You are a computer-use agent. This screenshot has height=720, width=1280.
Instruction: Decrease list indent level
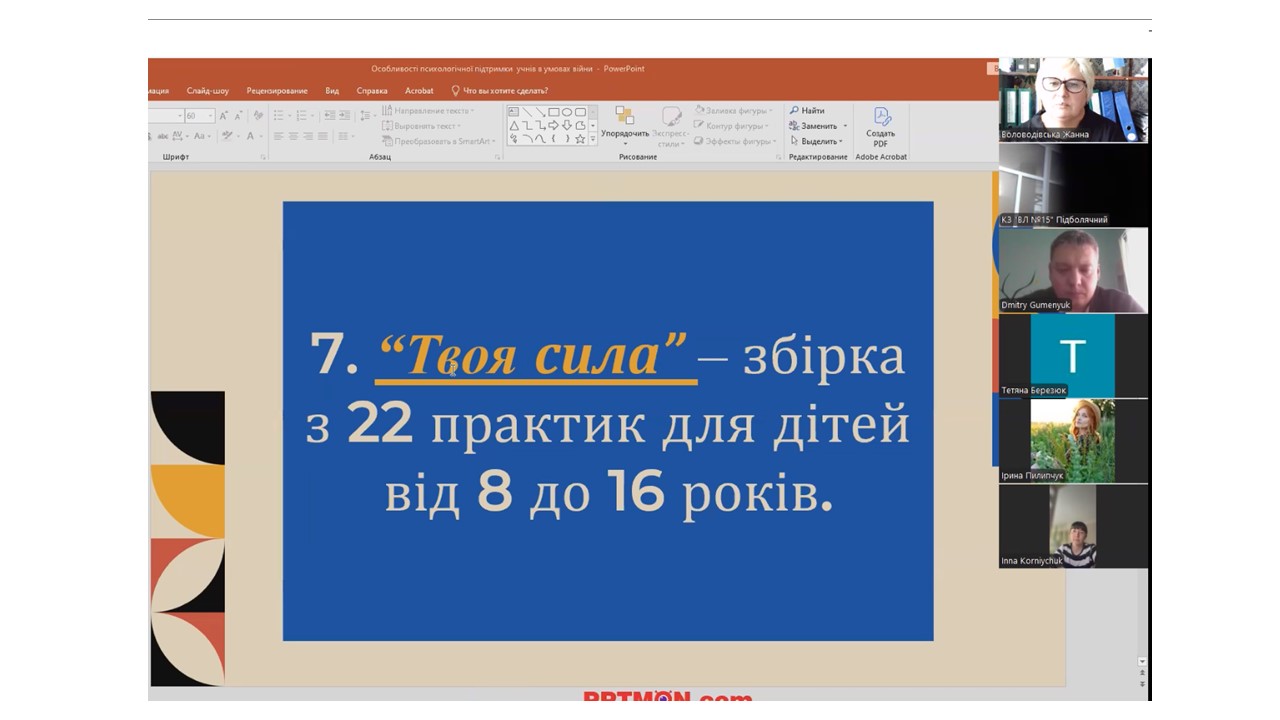[x=330, y=115]
